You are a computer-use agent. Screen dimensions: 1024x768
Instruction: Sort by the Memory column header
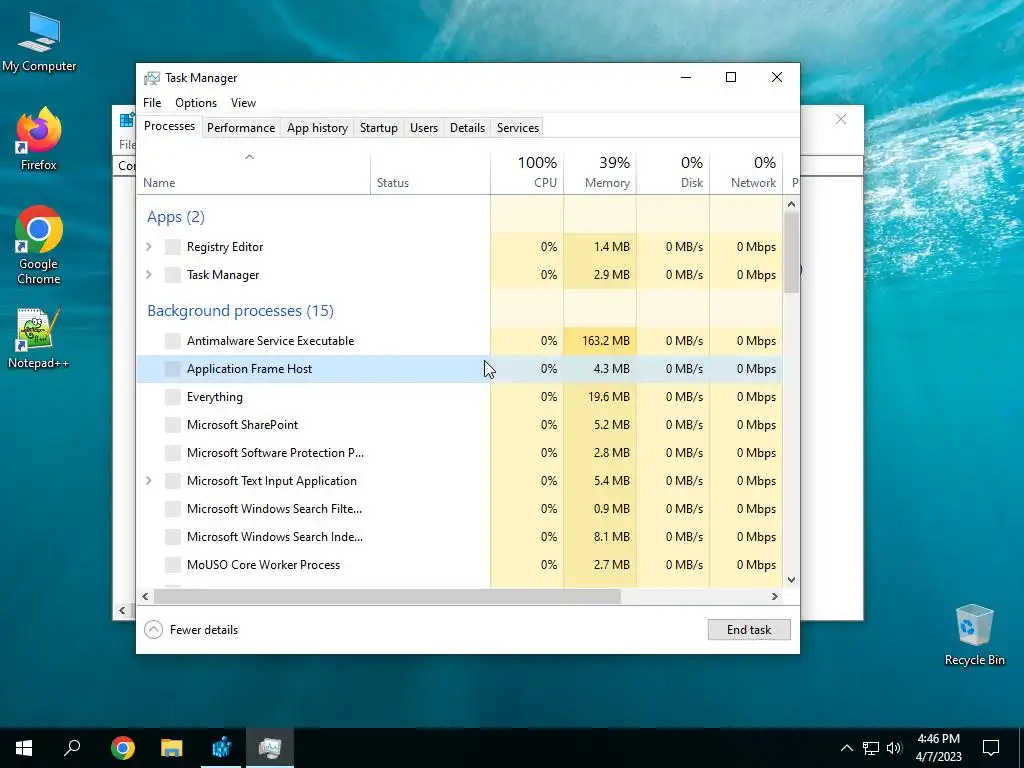click(x=600, y=172)
